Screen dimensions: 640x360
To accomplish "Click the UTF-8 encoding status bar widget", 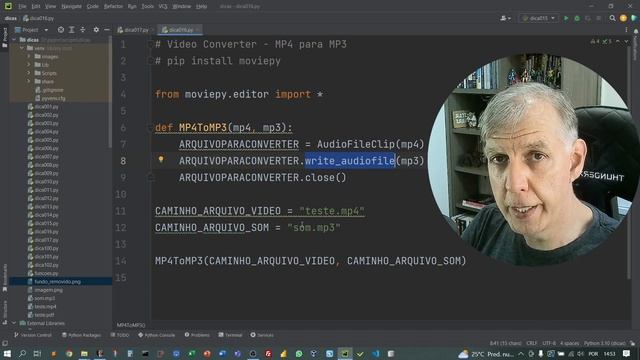I will (549, 343).
